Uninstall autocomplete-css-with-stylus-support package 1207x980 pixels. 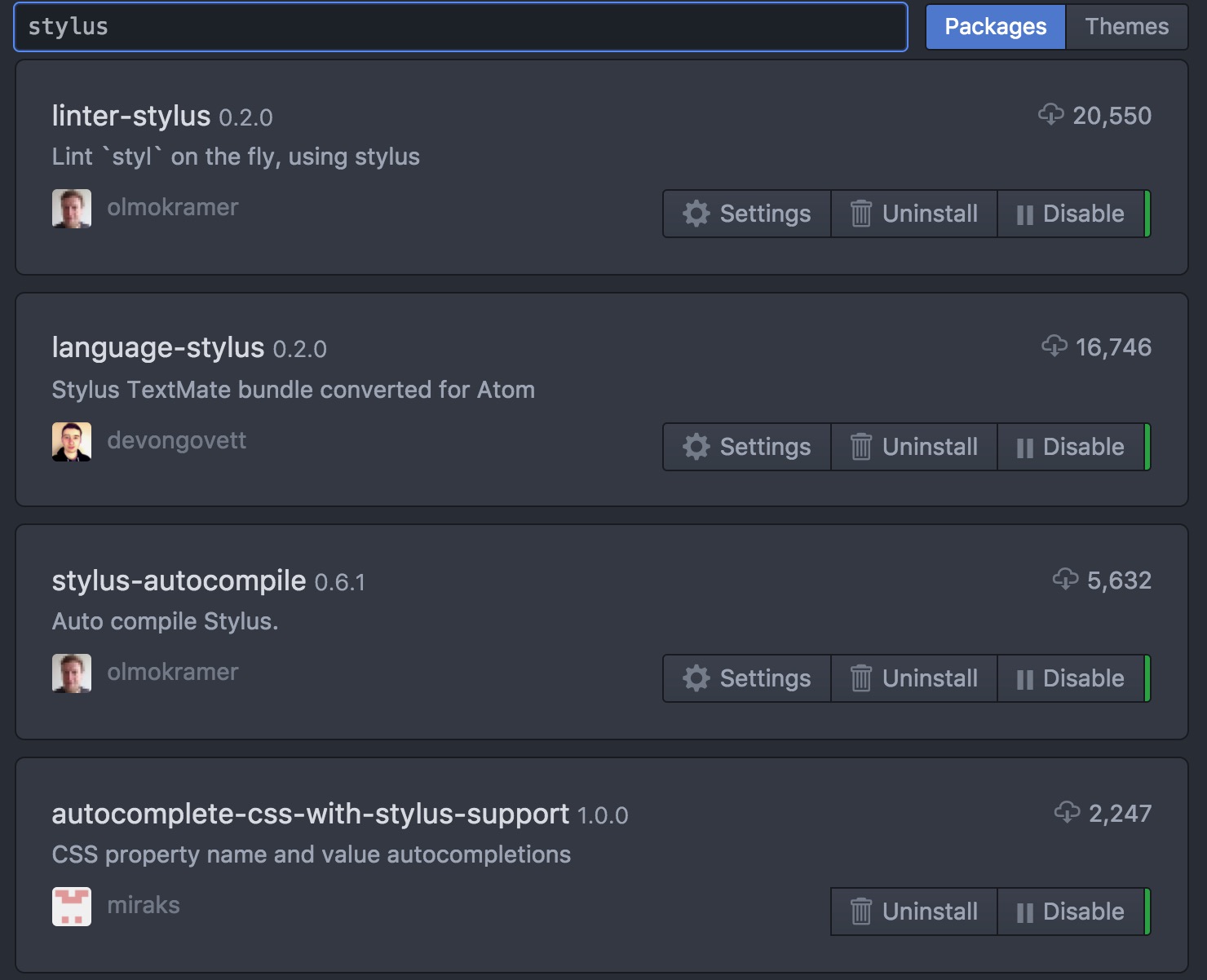tap(914, 912)
